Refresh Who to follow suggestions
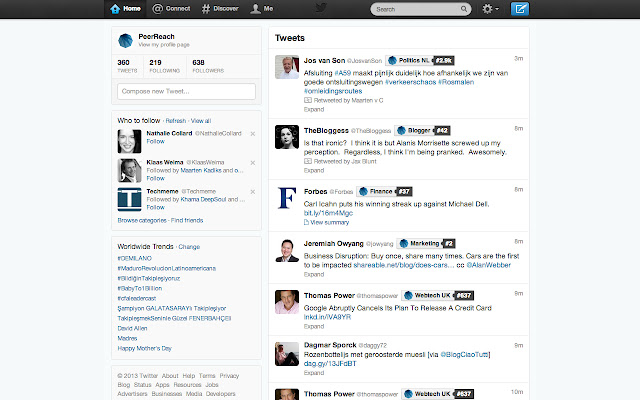640x400 pixels. pyautogui.click(x=176, y=121)
